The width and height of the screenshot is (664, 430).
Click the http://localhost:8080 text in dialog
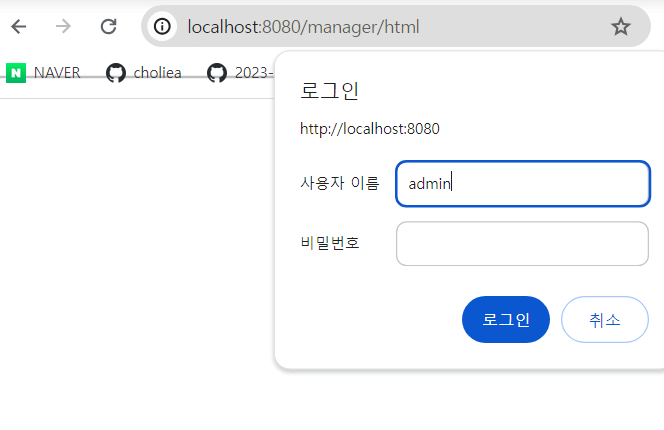coord(370,129)
